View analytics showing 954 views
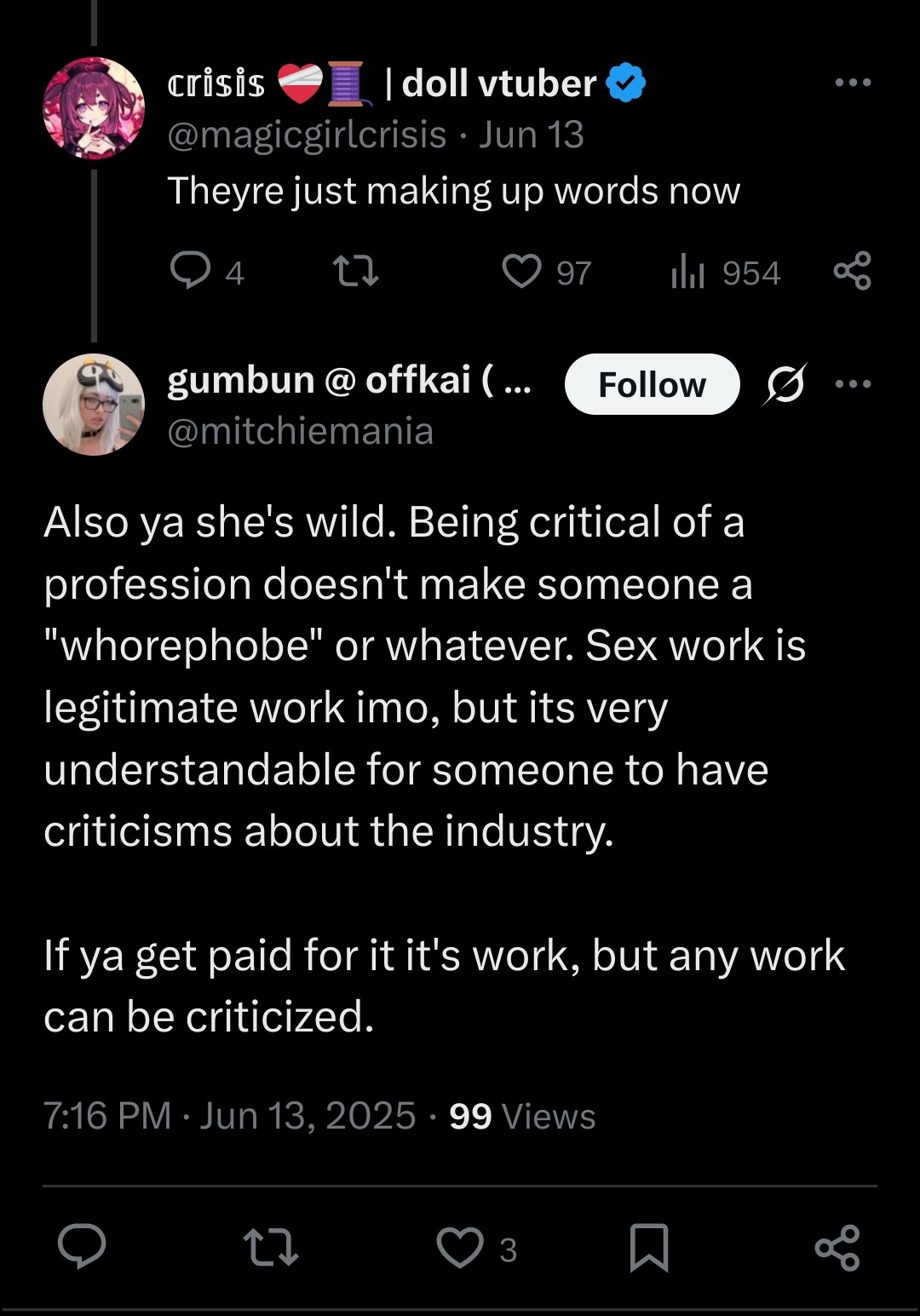Viewport: 920px width, 1316px height. pos(688,272)
